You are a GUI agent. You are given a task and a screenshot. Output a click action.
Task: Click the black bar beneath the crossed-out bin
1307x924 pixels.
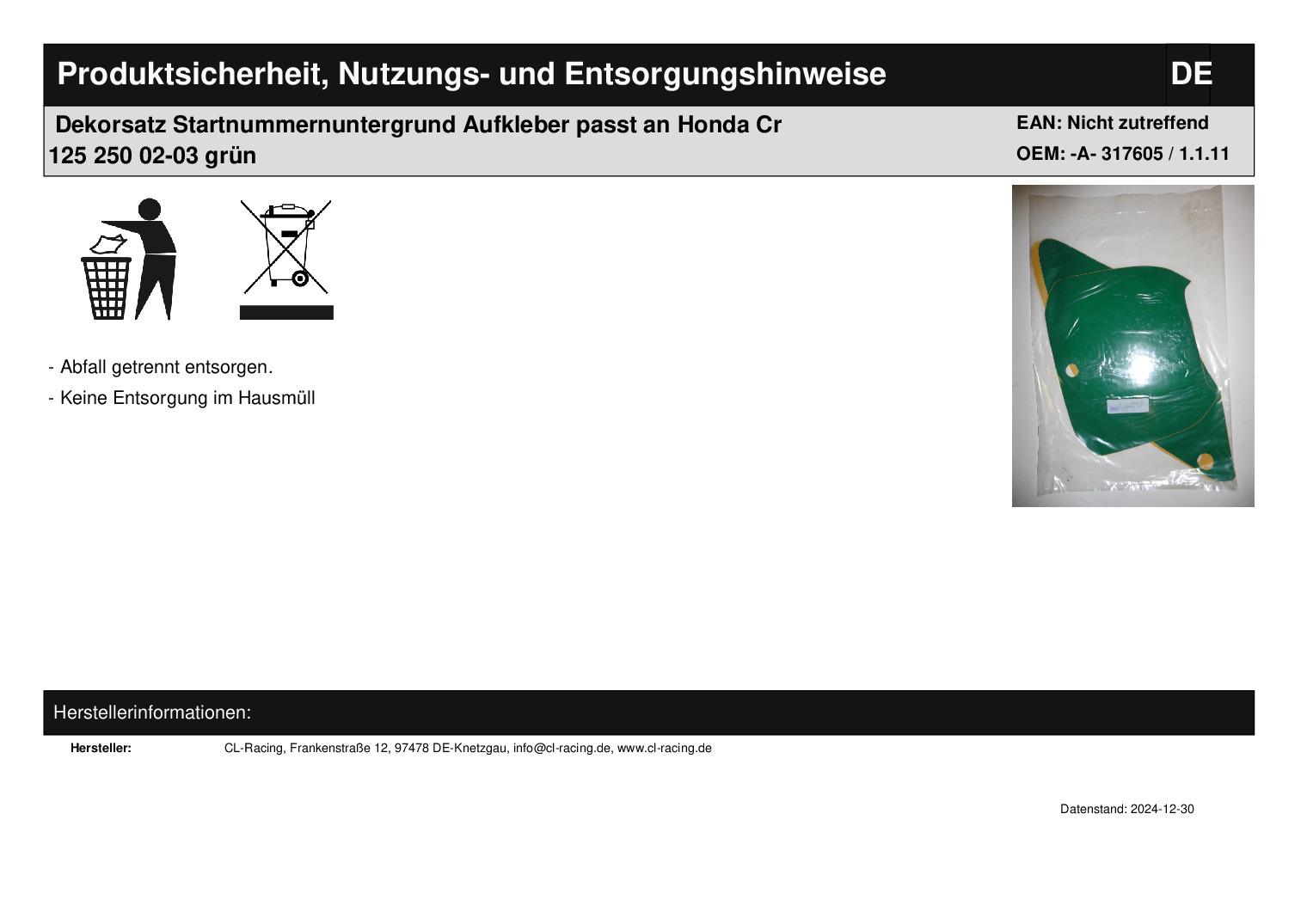[285, 312]
